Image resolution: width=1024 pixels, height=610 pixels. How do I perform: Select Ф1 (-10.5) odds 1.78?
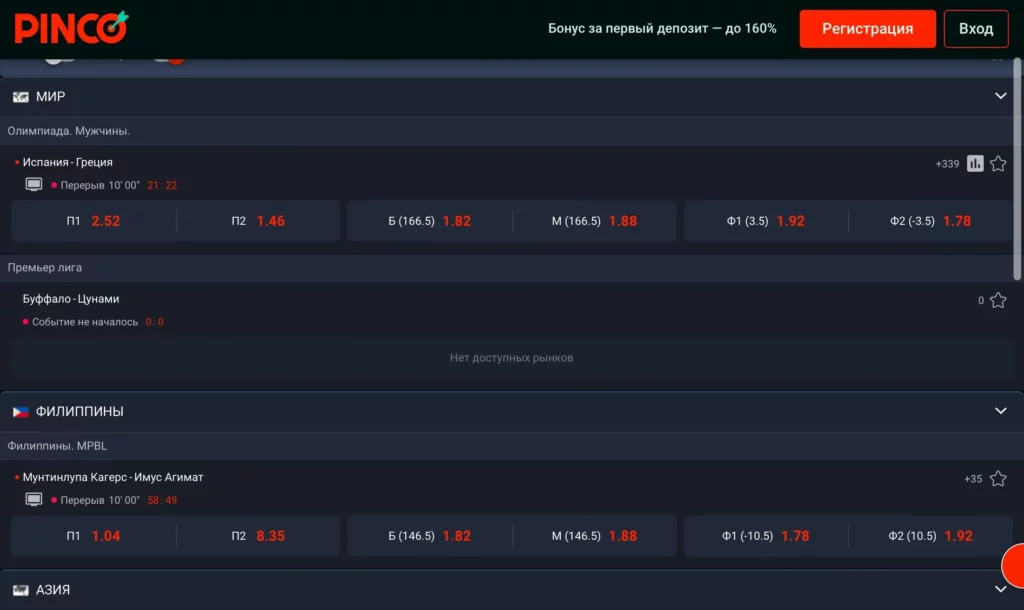coord(765,536)
